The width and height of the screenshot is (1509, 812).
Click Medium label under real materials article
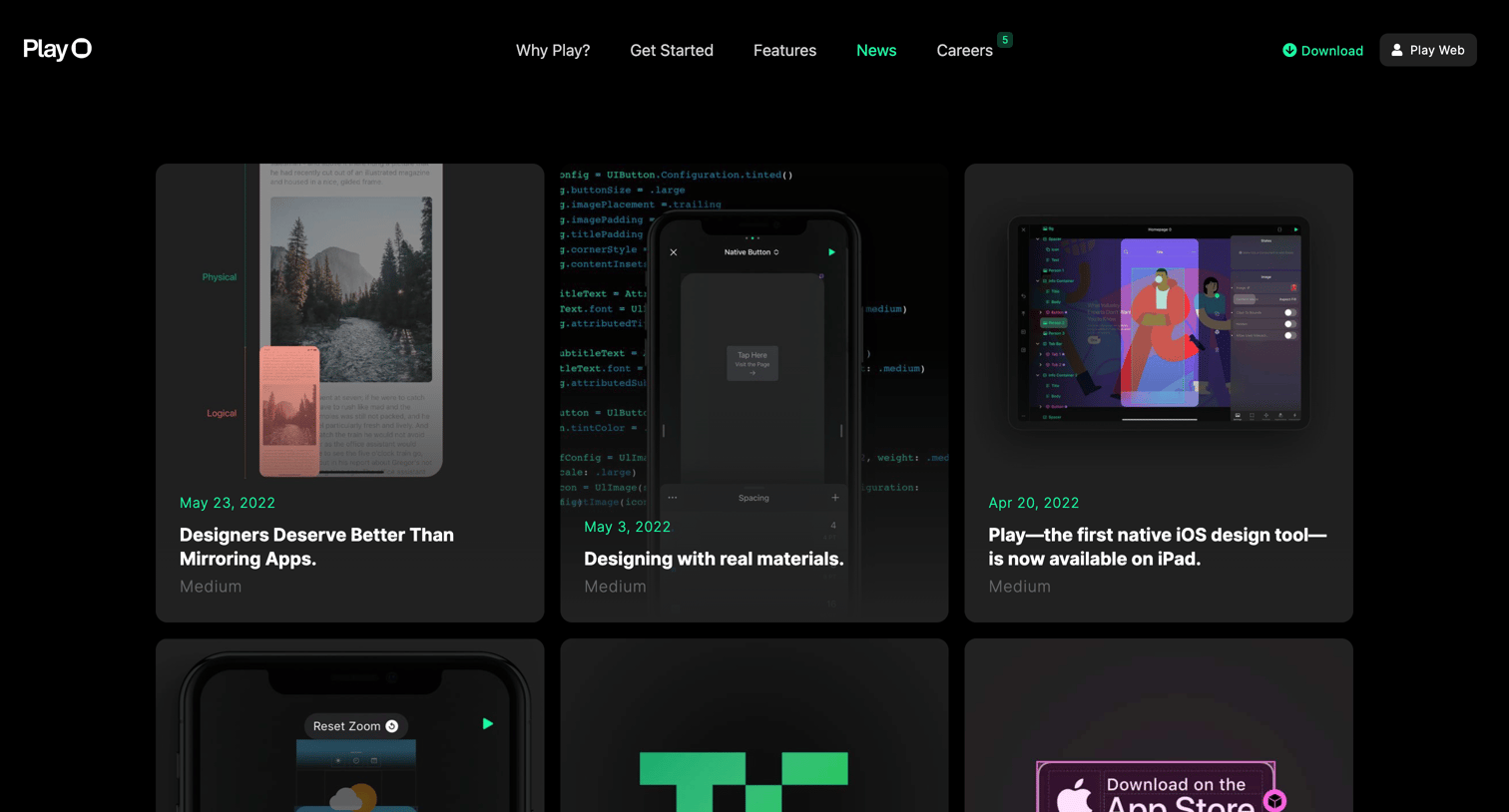click(x=615, y=587)
